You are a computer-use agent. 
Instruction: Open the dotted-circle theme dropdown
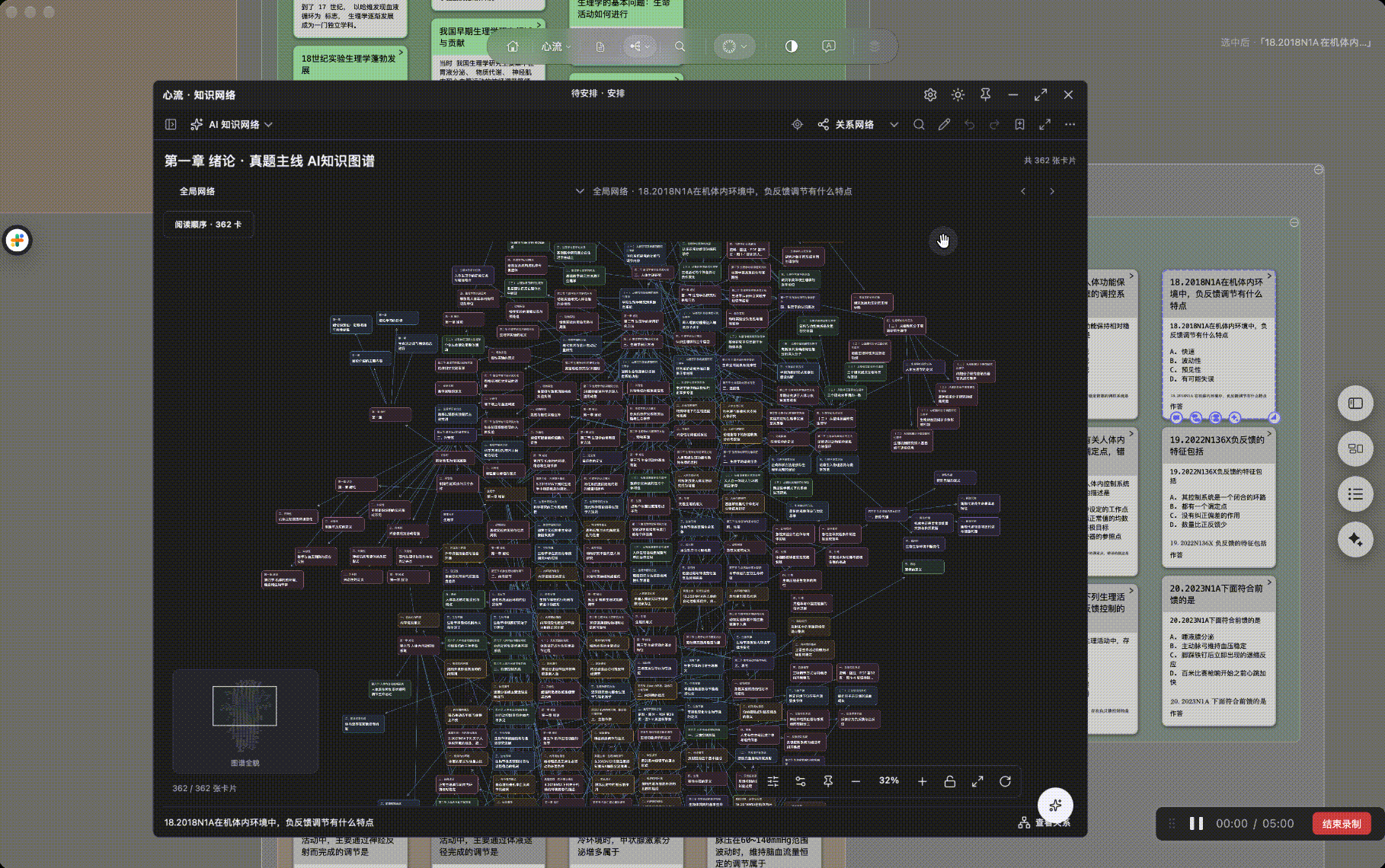click(734, 46)
